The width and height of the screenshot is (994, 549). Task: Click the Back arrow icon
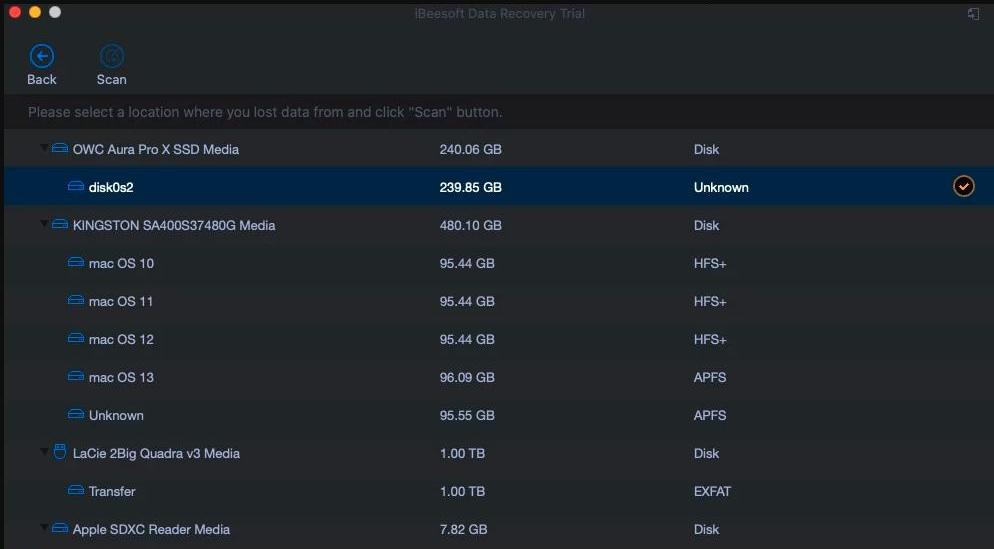tap(42, 56)
